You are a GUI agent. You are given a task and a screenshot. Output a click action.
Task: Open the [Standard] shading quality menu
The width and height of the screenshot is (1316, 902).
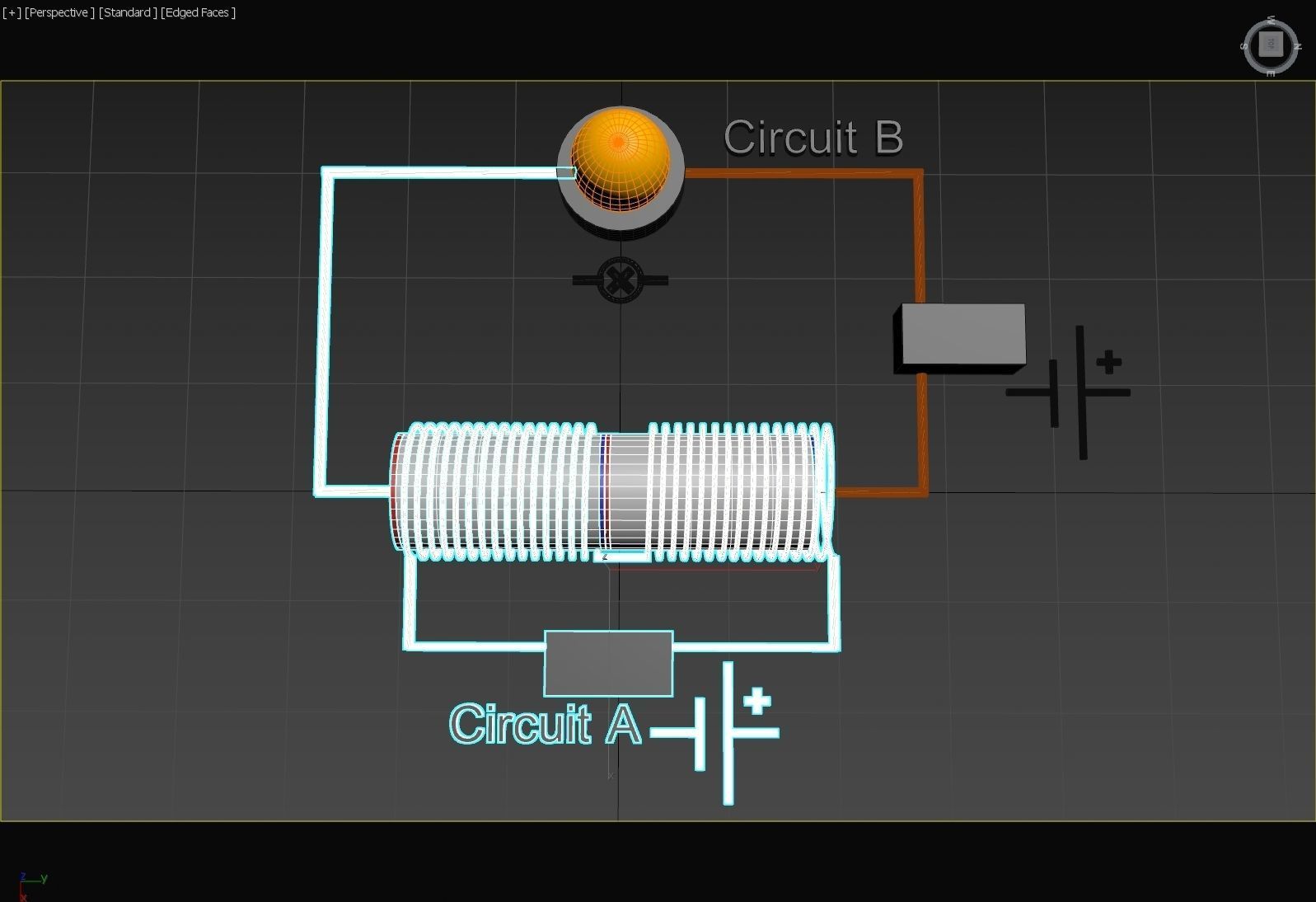tap(128, 12)
